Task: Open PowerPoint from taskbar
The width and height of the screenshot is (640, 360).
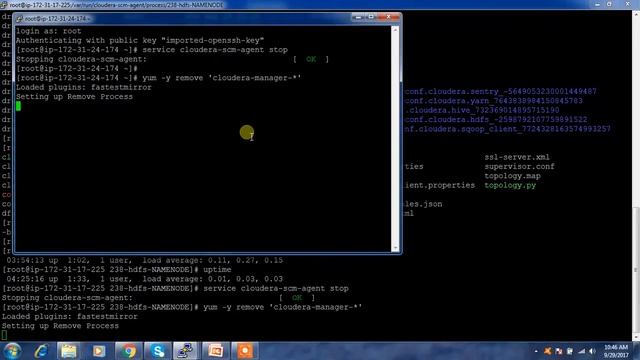Action: coord(216,351)
